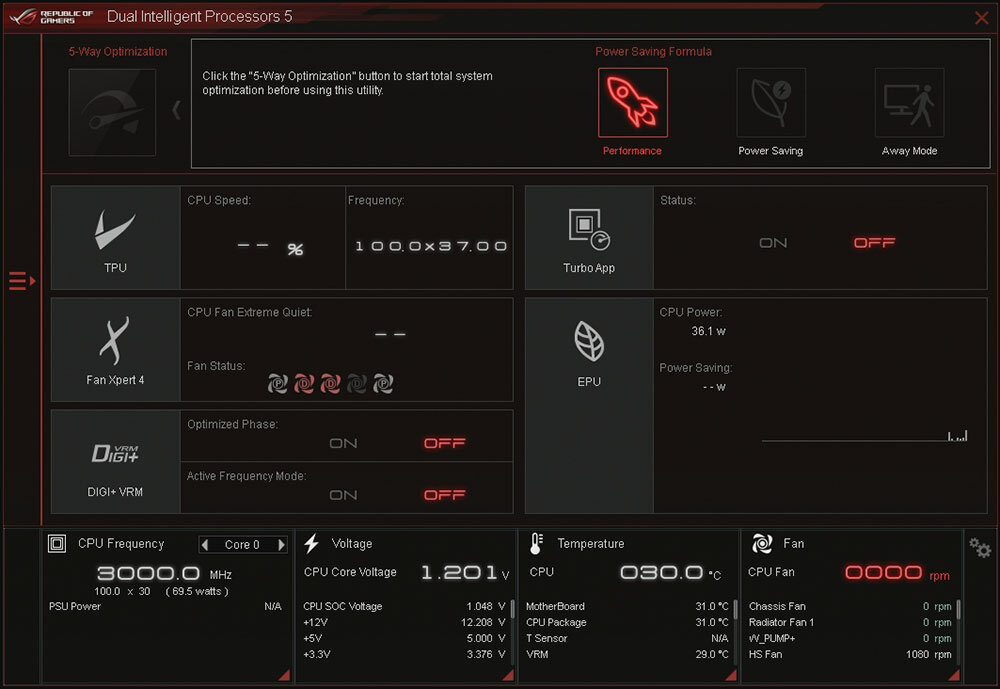Image resolution: width=1000 pixels, height=689 pixels.
Task: Click the 5-Way Optimization heading
Action: pos(118,52)
